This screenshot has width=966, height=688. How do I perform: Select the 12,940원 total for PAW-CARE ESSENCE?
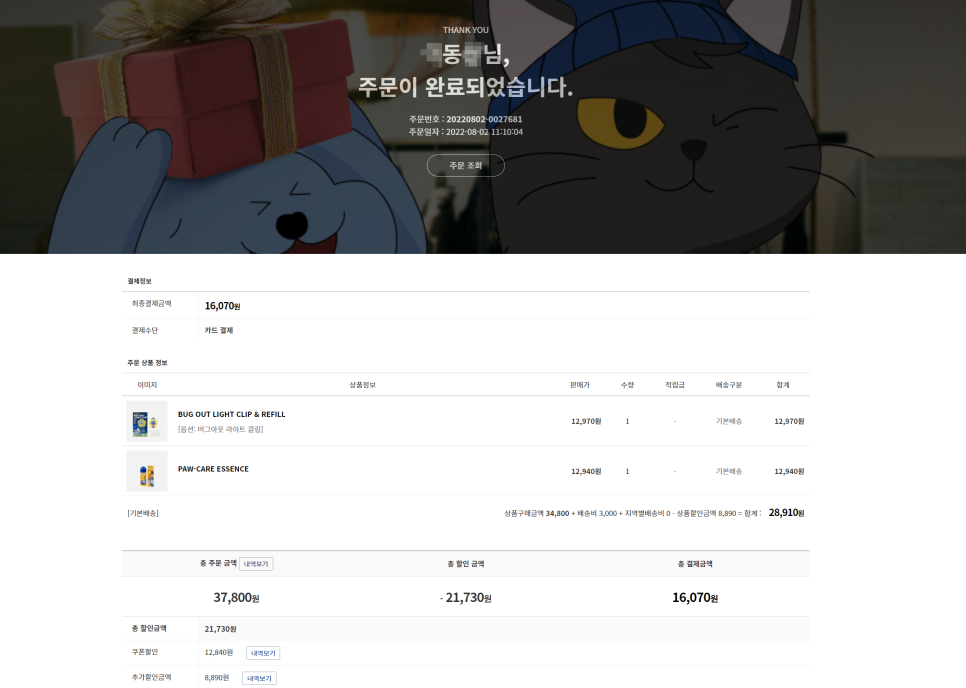789,471
